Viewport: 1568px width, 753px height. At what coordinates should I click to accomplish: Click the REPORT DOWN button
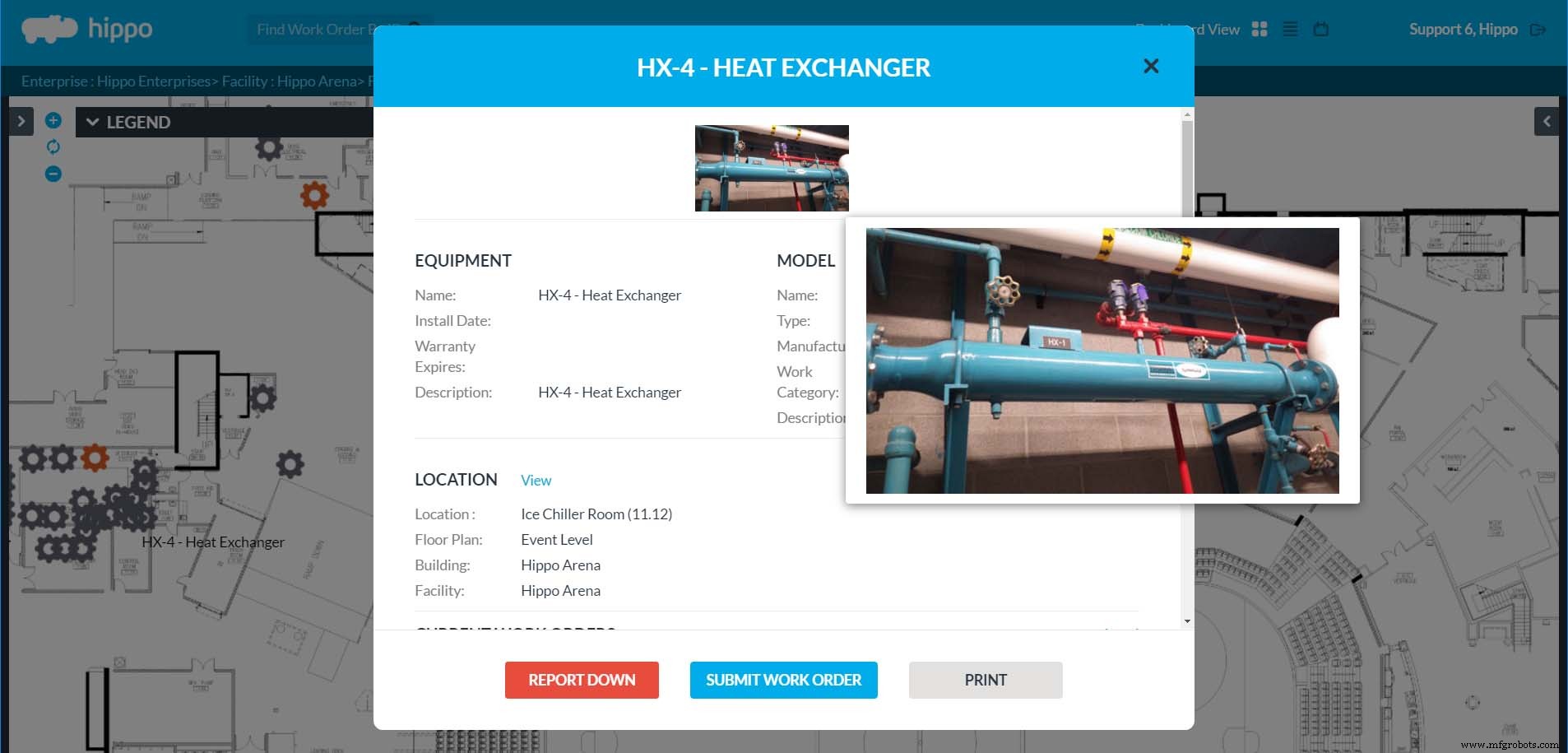(582, 680)
